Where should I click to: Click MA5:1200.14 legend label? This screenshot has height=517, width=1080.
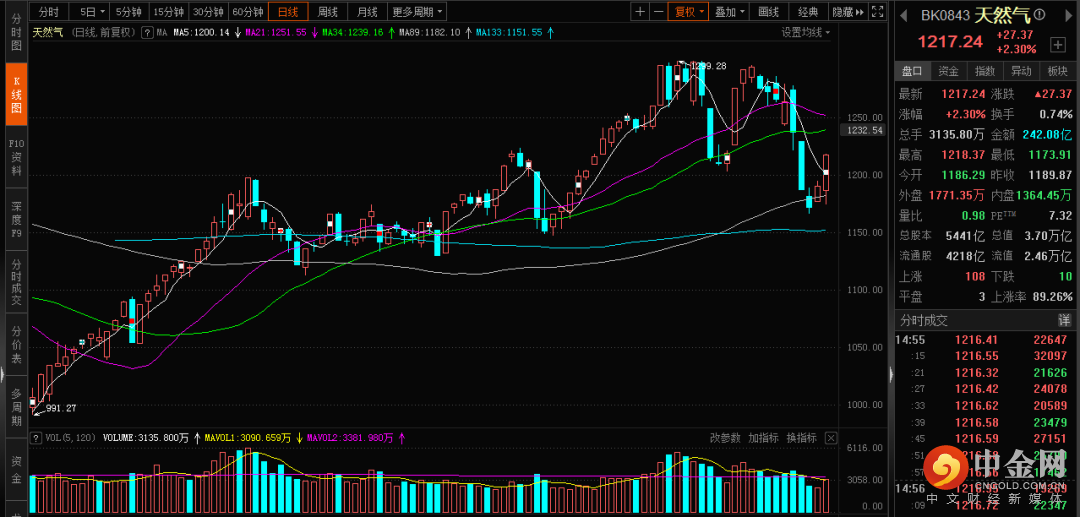201,32
